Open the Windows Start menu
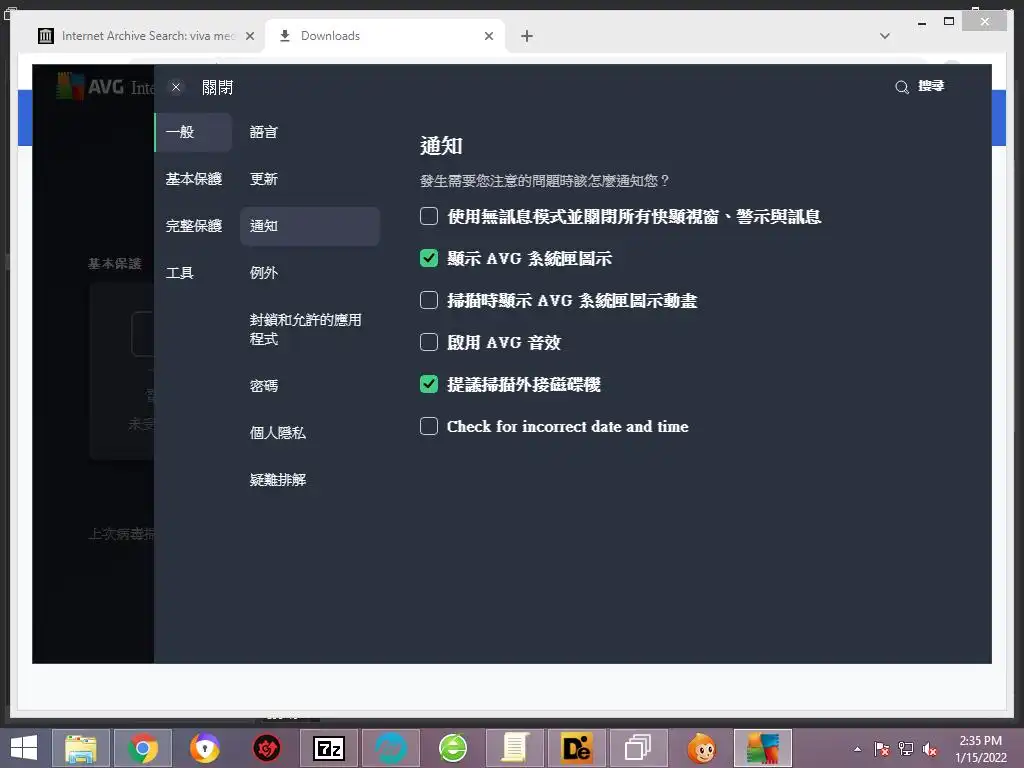 click(x=24, y=748)
